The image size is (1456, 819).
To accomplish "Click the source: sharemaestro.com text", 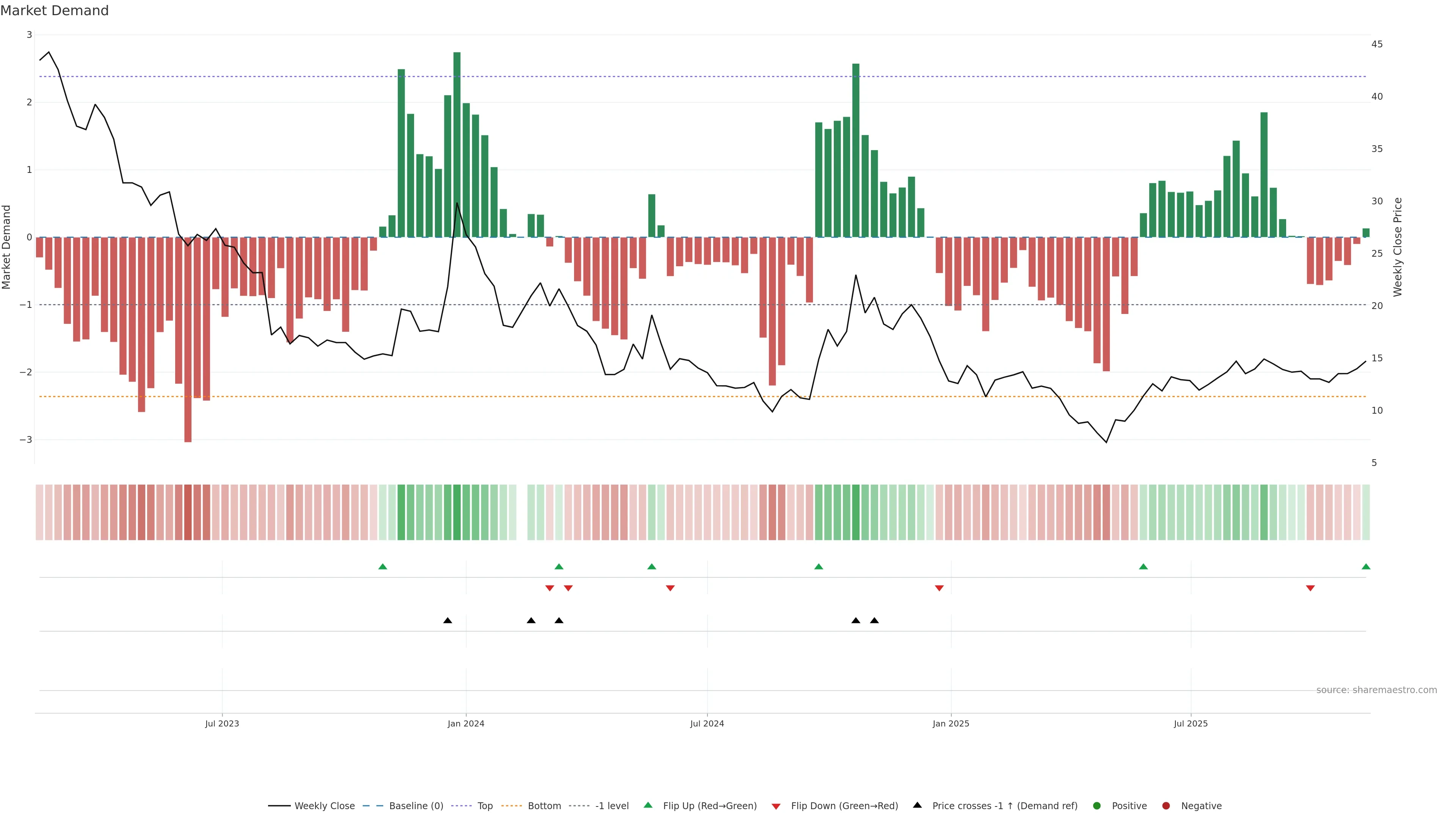I will click(1376, 690).
